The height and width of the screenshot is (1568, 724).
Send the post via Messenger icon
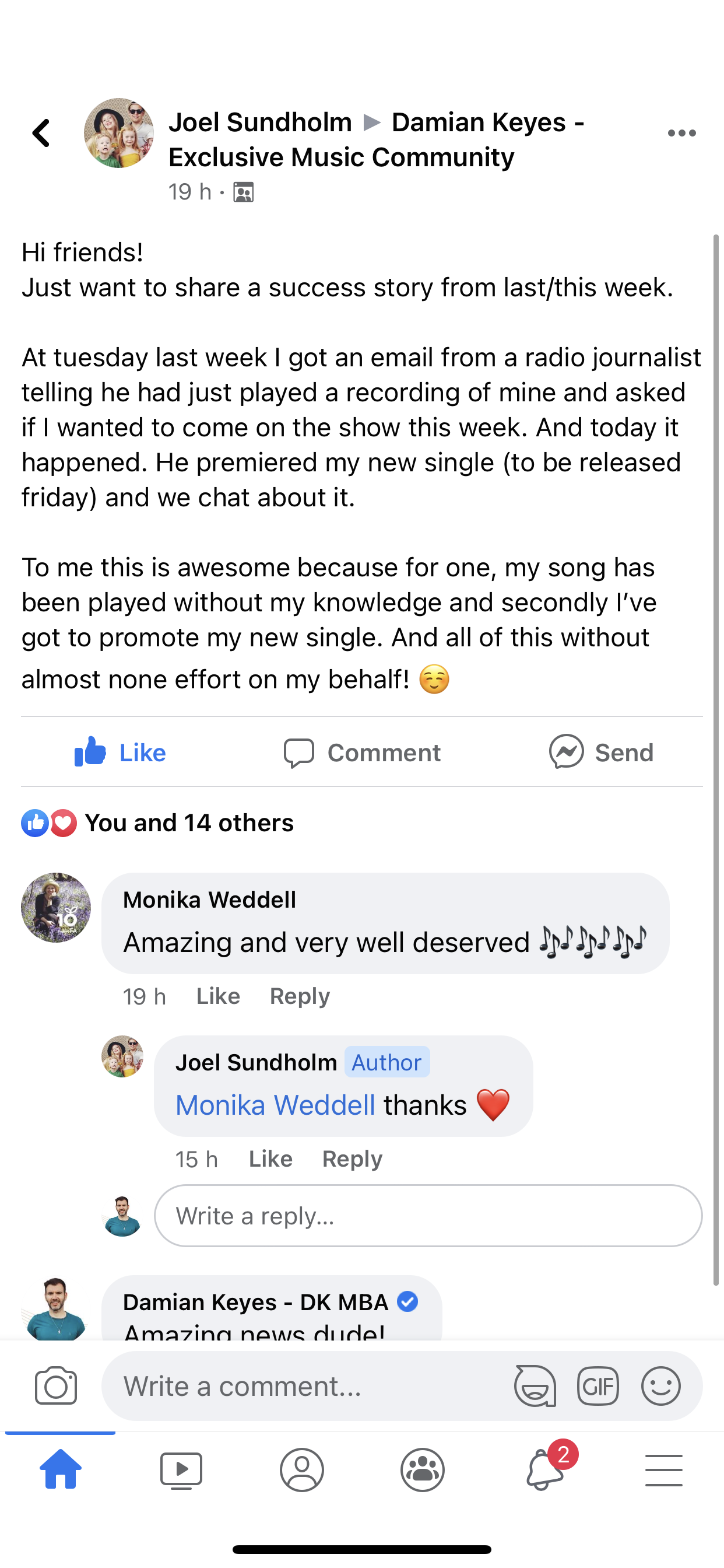tap(601, 752)
